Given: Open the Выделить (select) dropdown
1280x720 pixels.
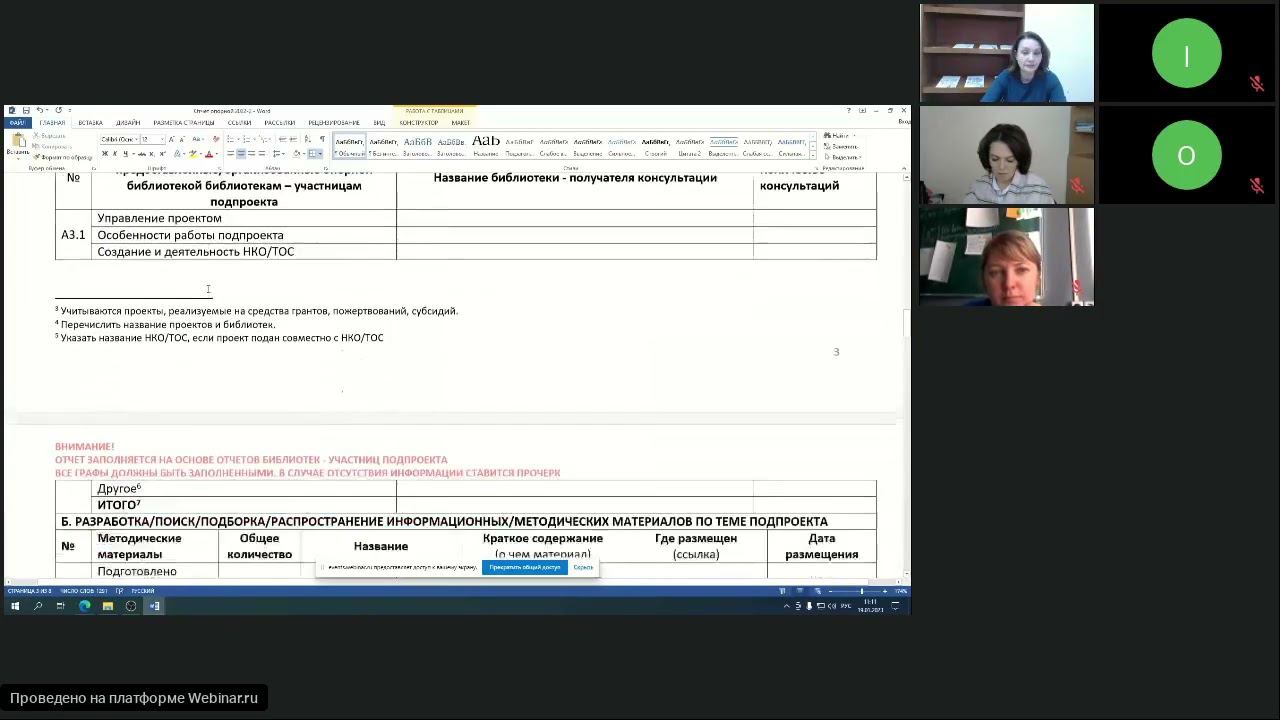Looking at the screenshot, I should pos(842,157).
